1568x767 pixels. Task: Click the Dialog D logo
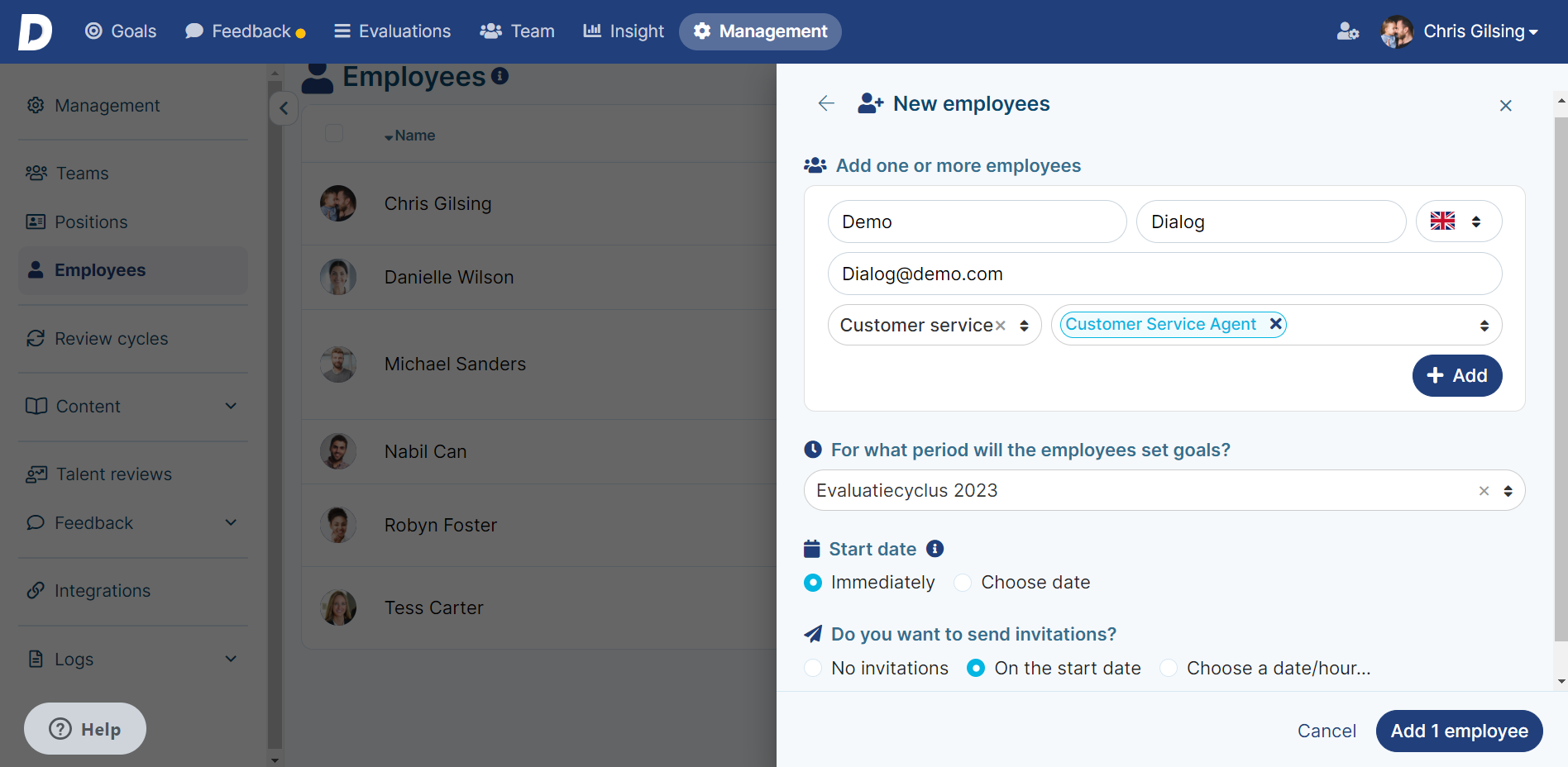pos(35,31)
